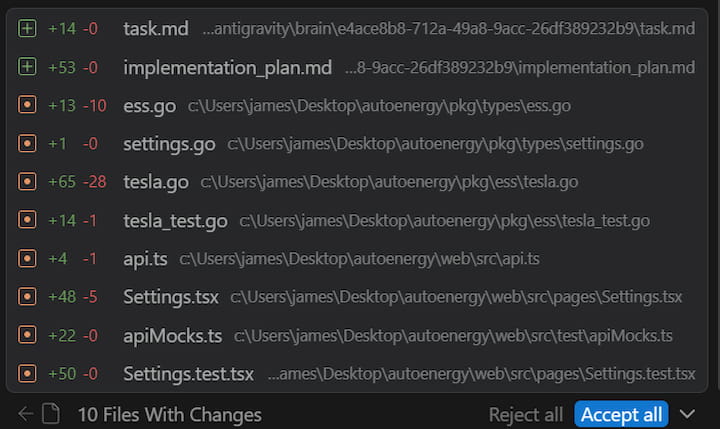Collapse the 10 Files With Changes list
Image resolution: width=720 pixels, height=429 pixels.
click(169, 414)
